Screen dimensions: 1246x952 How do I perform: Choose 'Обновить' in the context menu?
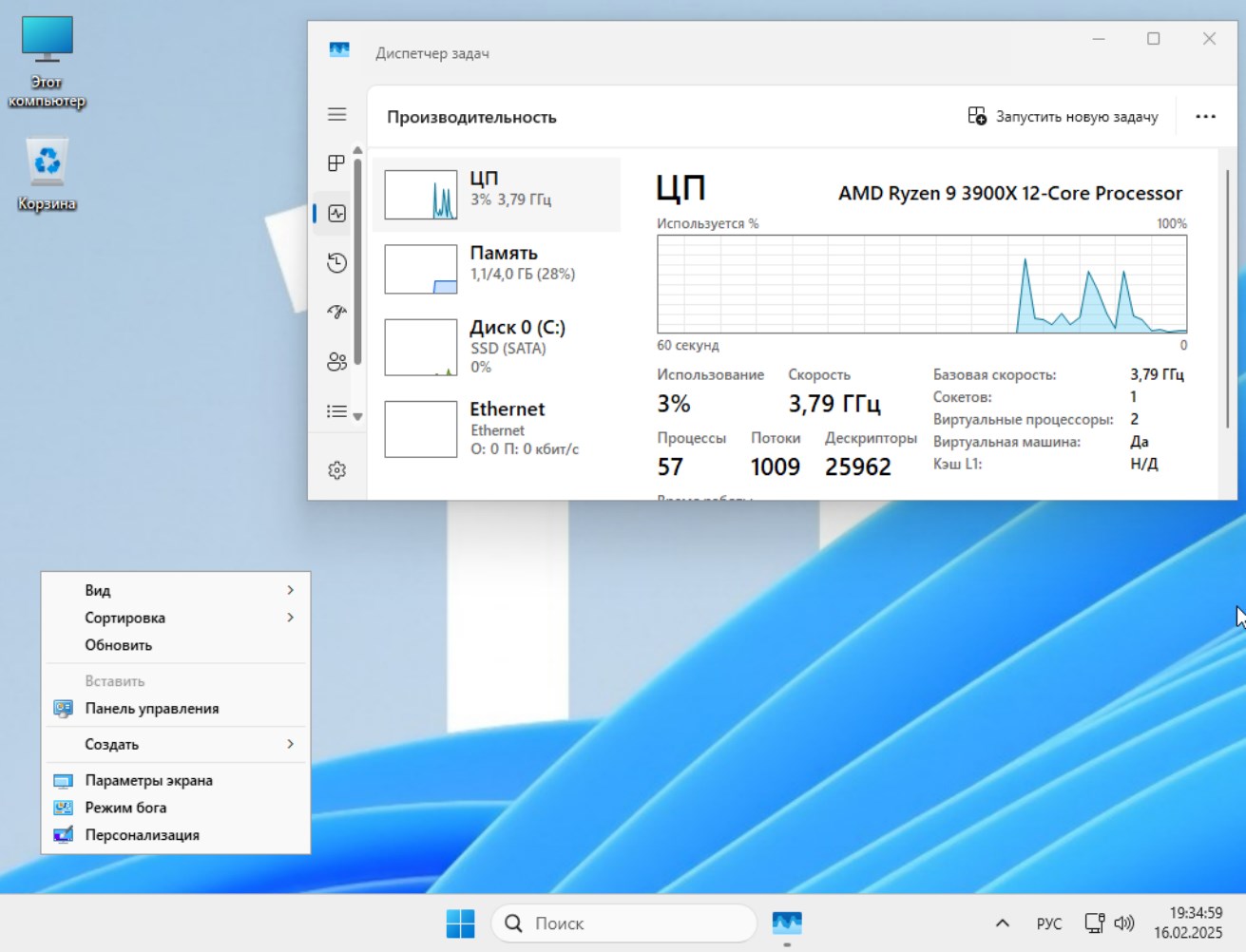pyautogui.click(x=176, y=645)
